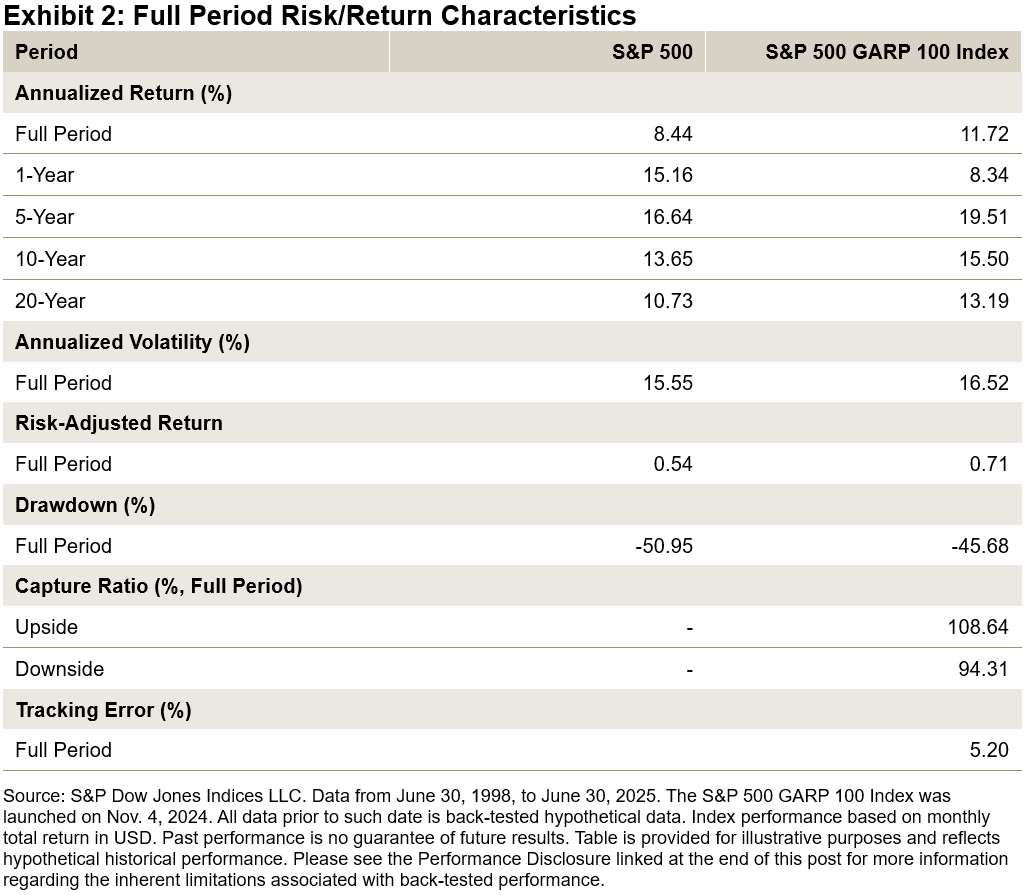Select the S&P 500 column header

pyautogui.click(x=652, y=52)
